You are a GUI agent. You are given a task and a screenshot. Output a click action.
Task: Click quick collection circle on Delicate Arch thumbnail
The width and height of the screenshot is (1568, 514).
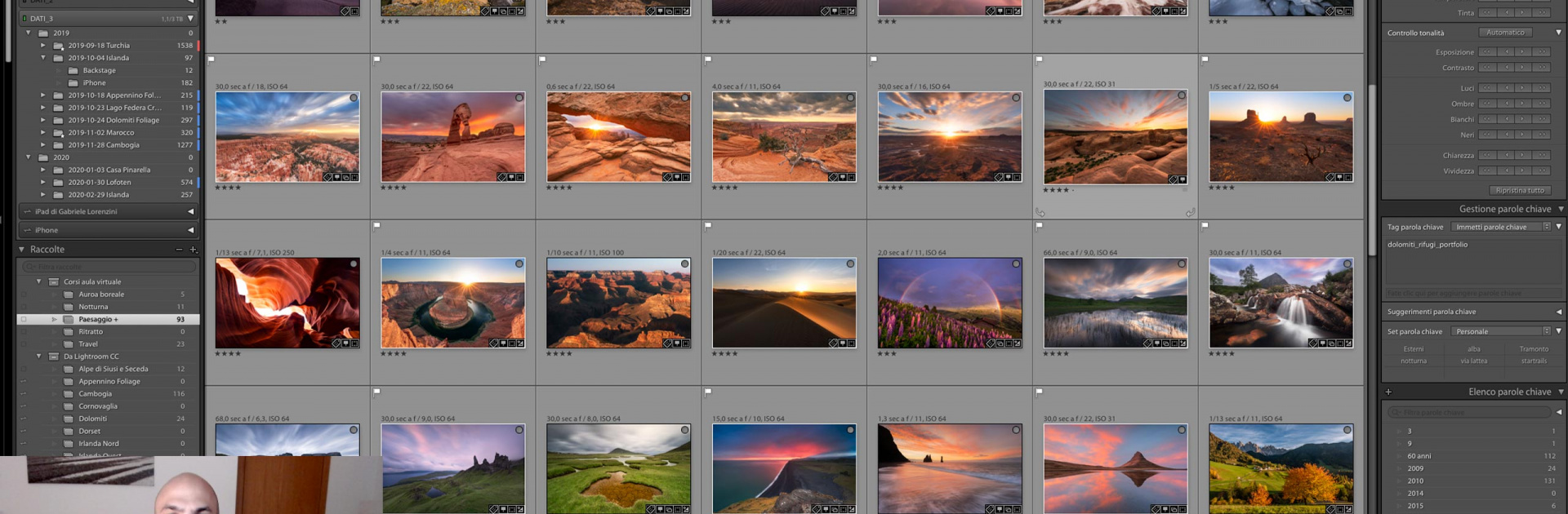[519, 98]
